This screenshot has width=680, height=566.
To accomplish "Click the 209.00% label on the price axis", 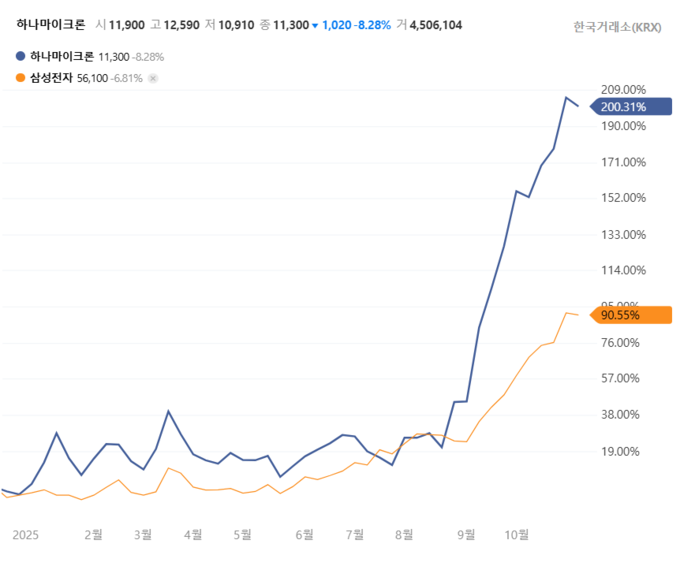I will coord(624,90).
